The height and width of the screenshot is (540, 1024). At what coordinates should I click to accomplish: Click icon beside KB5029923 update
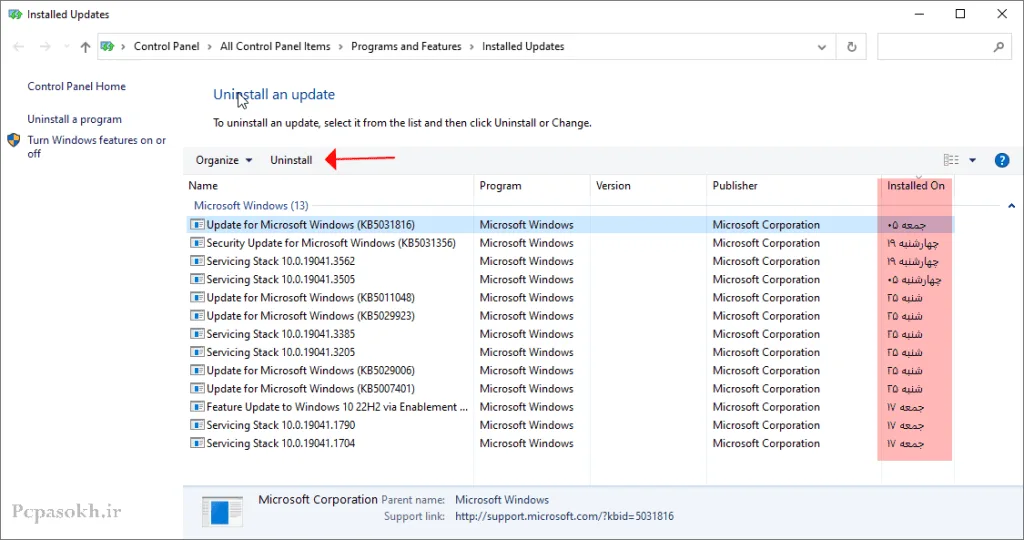[x=197, y=316]
